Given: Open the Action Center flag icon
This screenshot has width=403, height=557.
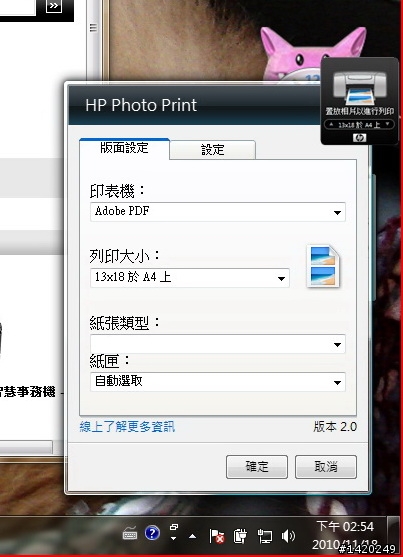Looking at the screenshot, I should pos(217,536).
